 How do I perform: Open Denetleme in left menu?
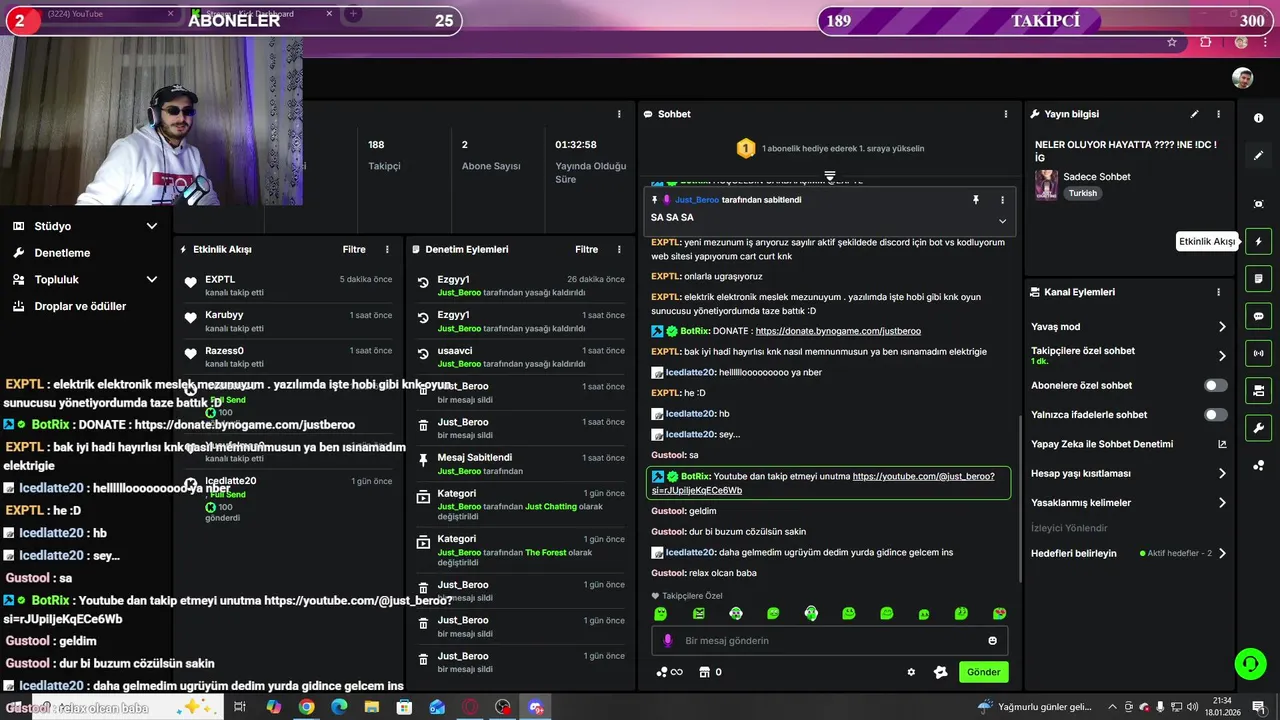click(x=62, y=253)
